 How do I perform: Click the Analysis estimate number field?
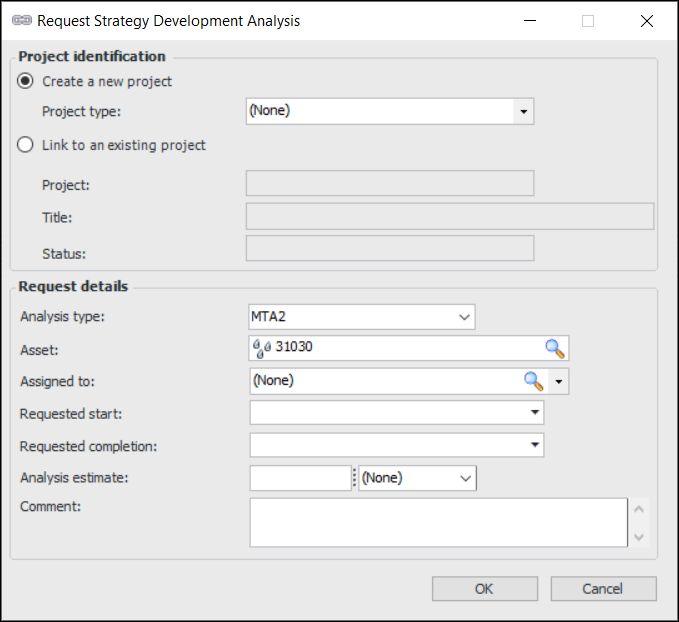point(300,478)
